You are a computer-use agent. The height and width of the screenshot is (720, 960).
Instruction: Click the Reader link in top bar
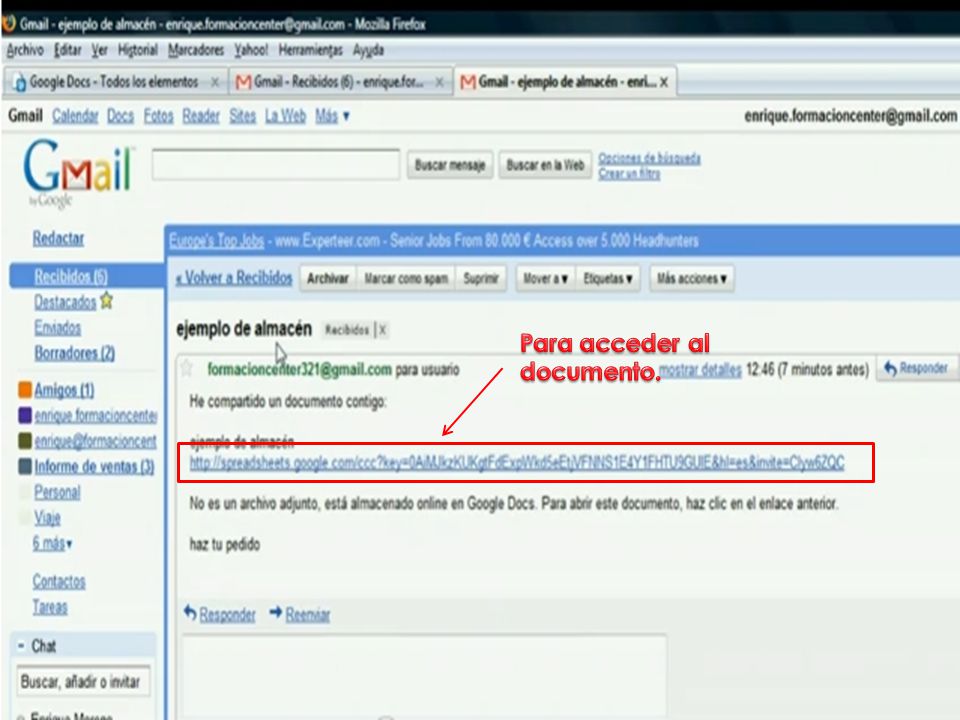tap(201, 116)
